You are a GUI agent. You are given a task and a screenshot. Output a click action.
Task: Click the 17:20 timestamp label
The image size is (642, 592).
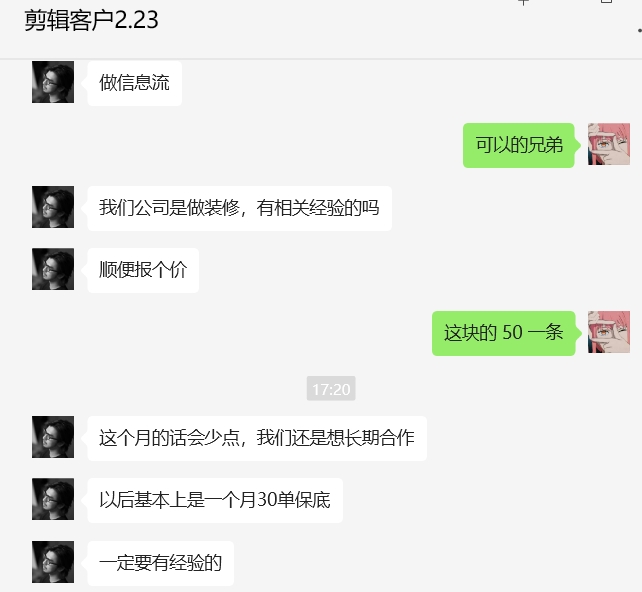pyautogui.click(x=331, y=389)
